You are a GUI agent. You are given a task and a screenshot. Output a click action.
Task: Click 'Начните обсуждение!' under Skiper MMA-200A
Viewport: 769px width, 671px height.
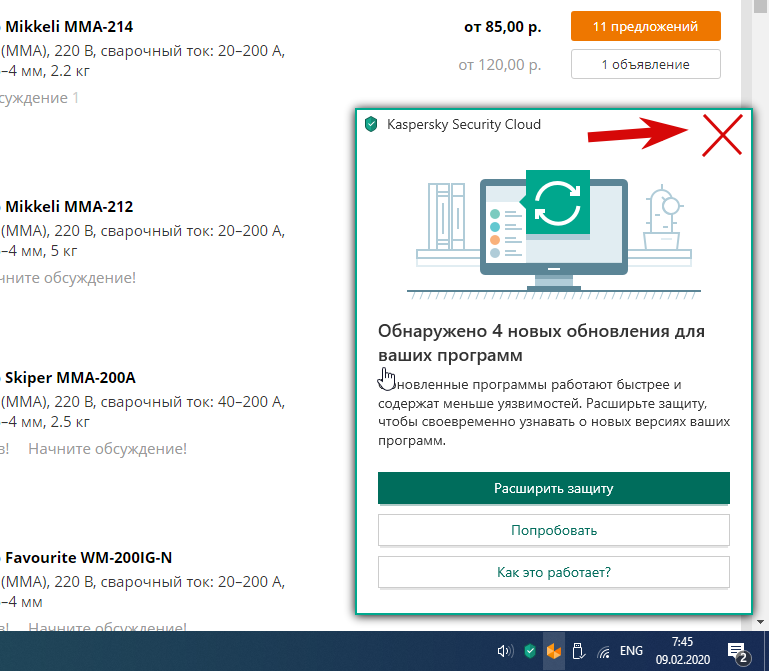point(107,449)
